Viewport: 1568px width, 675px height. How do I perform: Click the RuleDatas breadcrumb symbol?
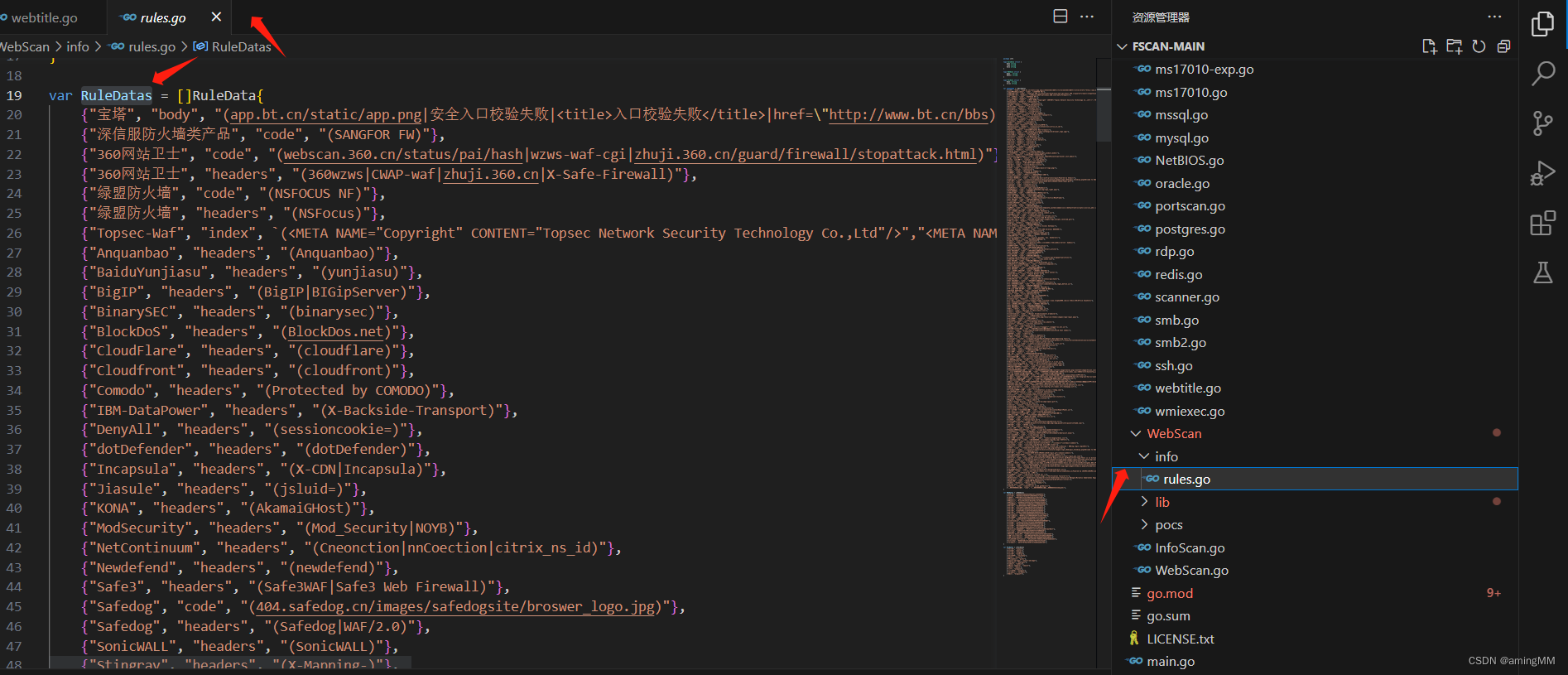tap(241, 46)
